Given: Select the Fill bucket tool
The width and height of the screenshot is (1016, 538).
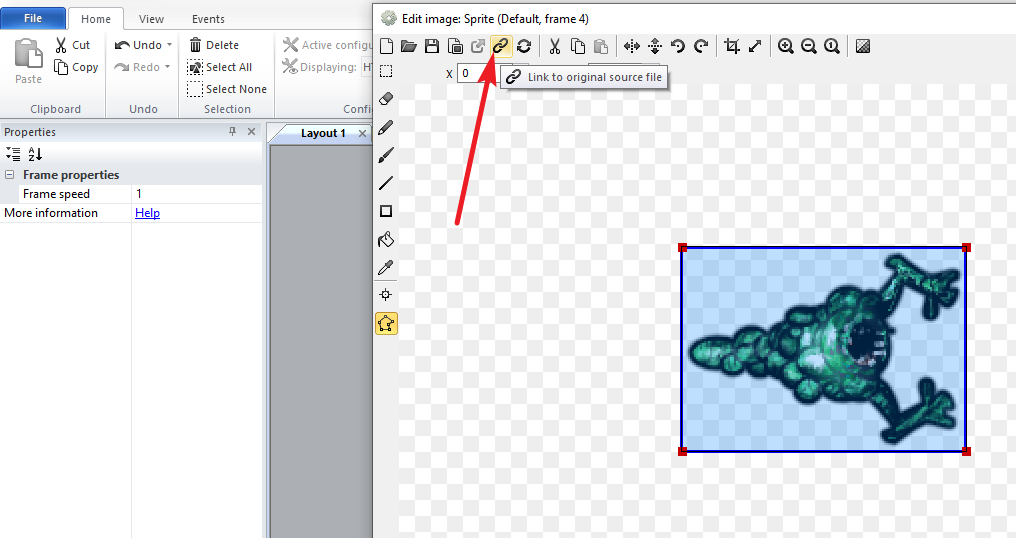Looking at the screenshot, I should pyautogui.click(x=386, y=240).
